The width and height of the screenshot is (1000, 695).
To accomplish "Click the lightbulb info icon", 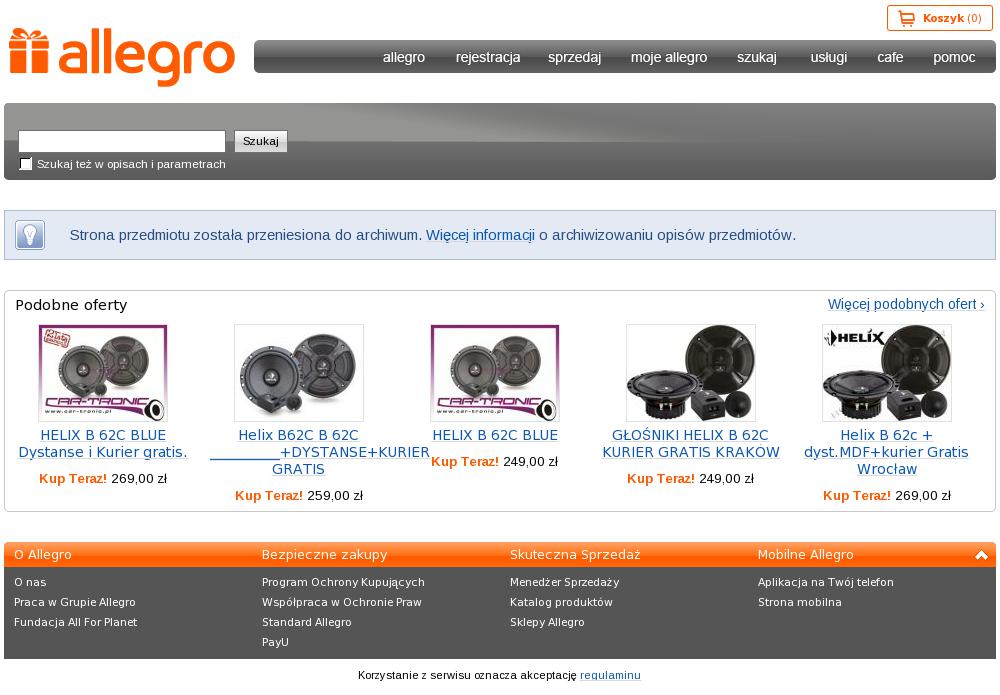I will [x=30, y=235].
